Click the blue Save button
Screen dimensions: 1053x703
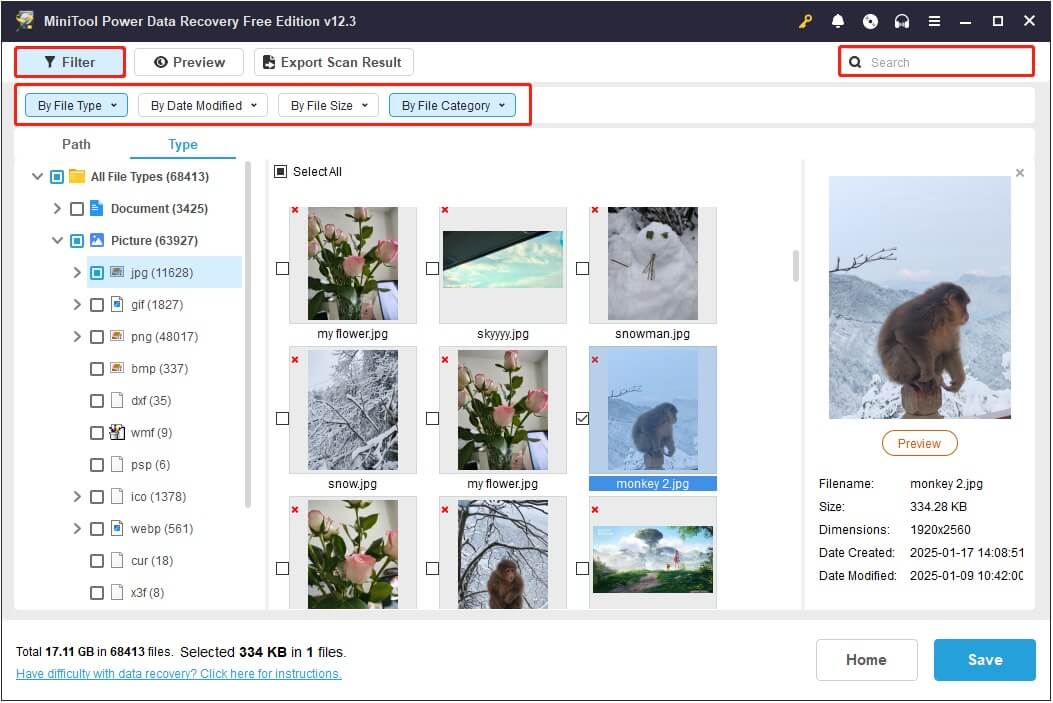coord(985,660)
